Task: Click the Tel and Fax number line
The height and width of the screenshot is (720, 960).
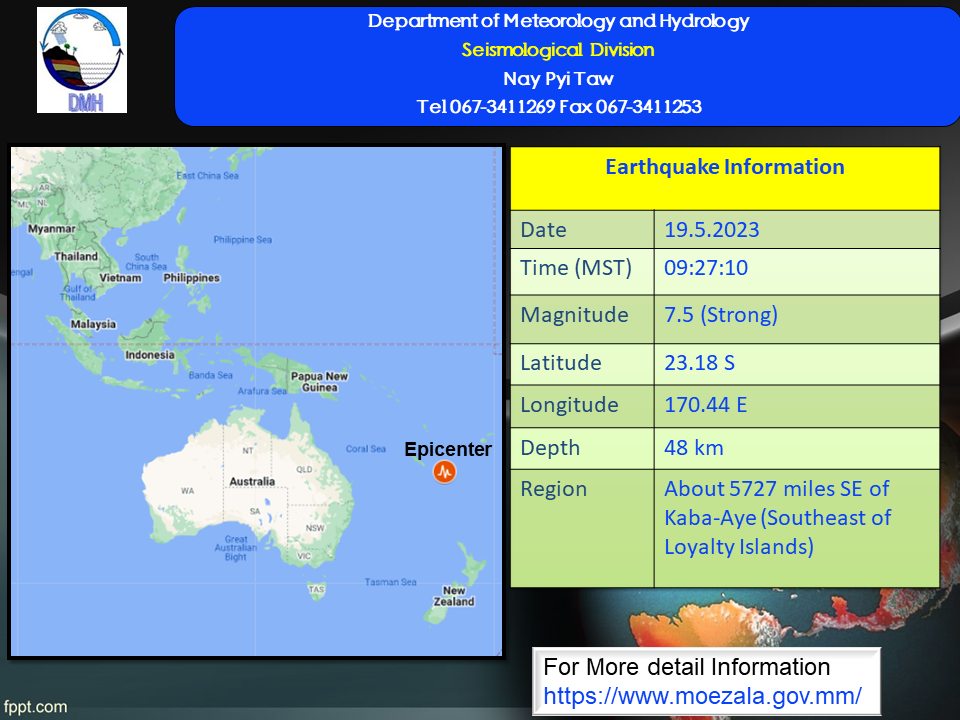Action: coord(558,107)
